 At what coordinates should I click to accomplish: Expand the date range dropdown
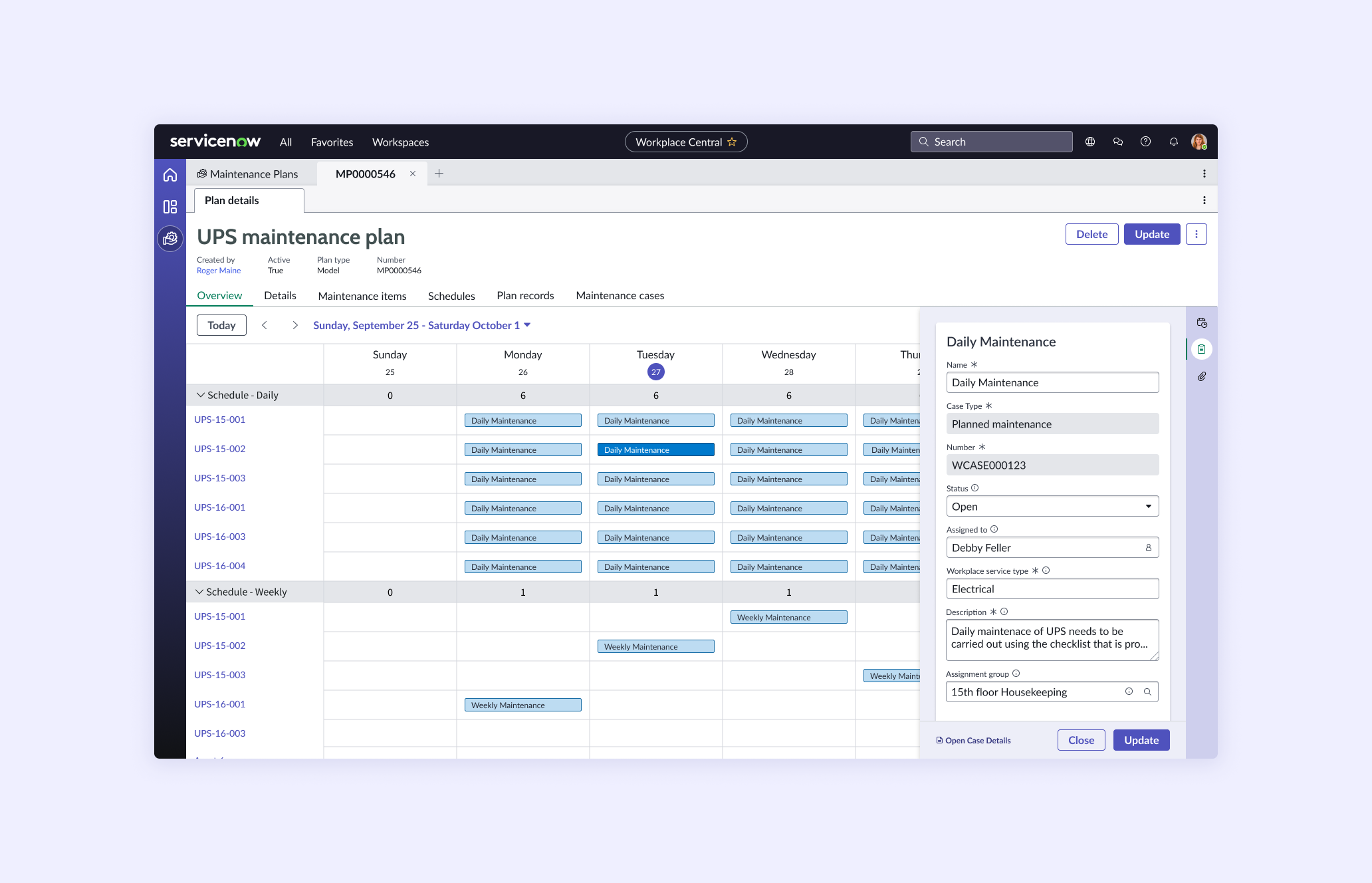[527, 325]
